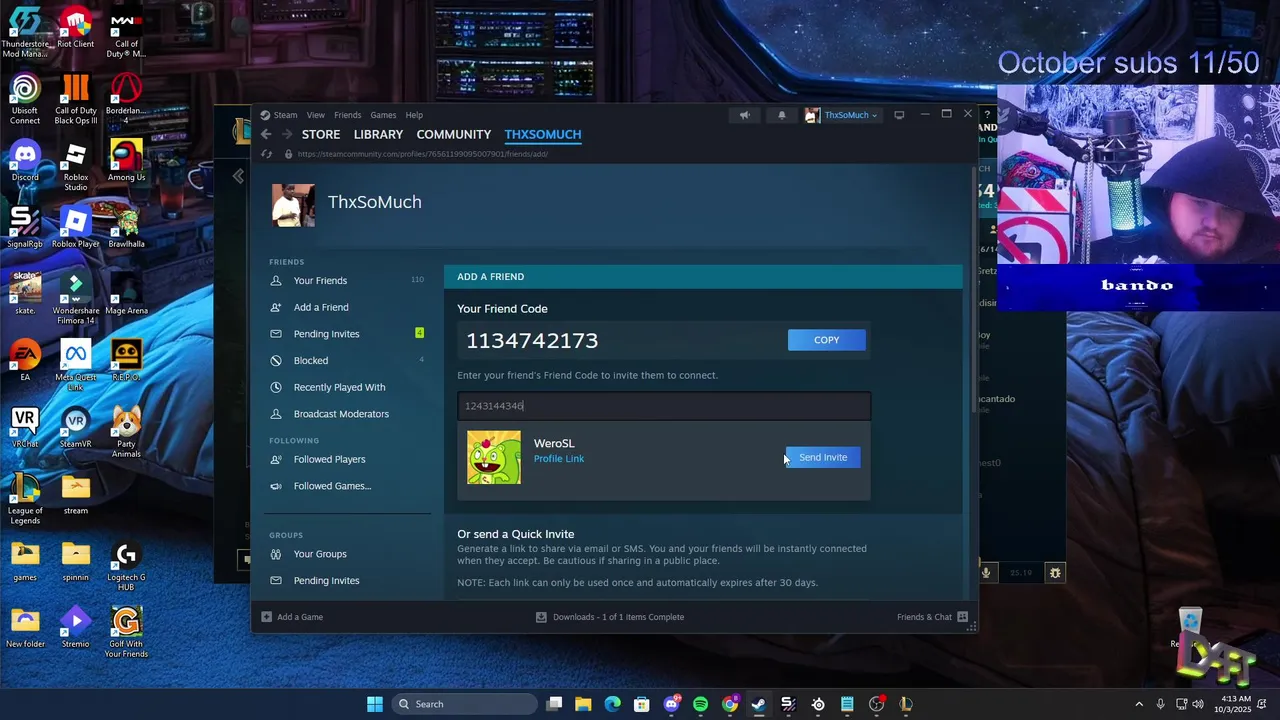Select Add a Friend in sidebar
The height and width of the screenshot is (720, 1280).
pyautogui.click(x=321, y=307)
